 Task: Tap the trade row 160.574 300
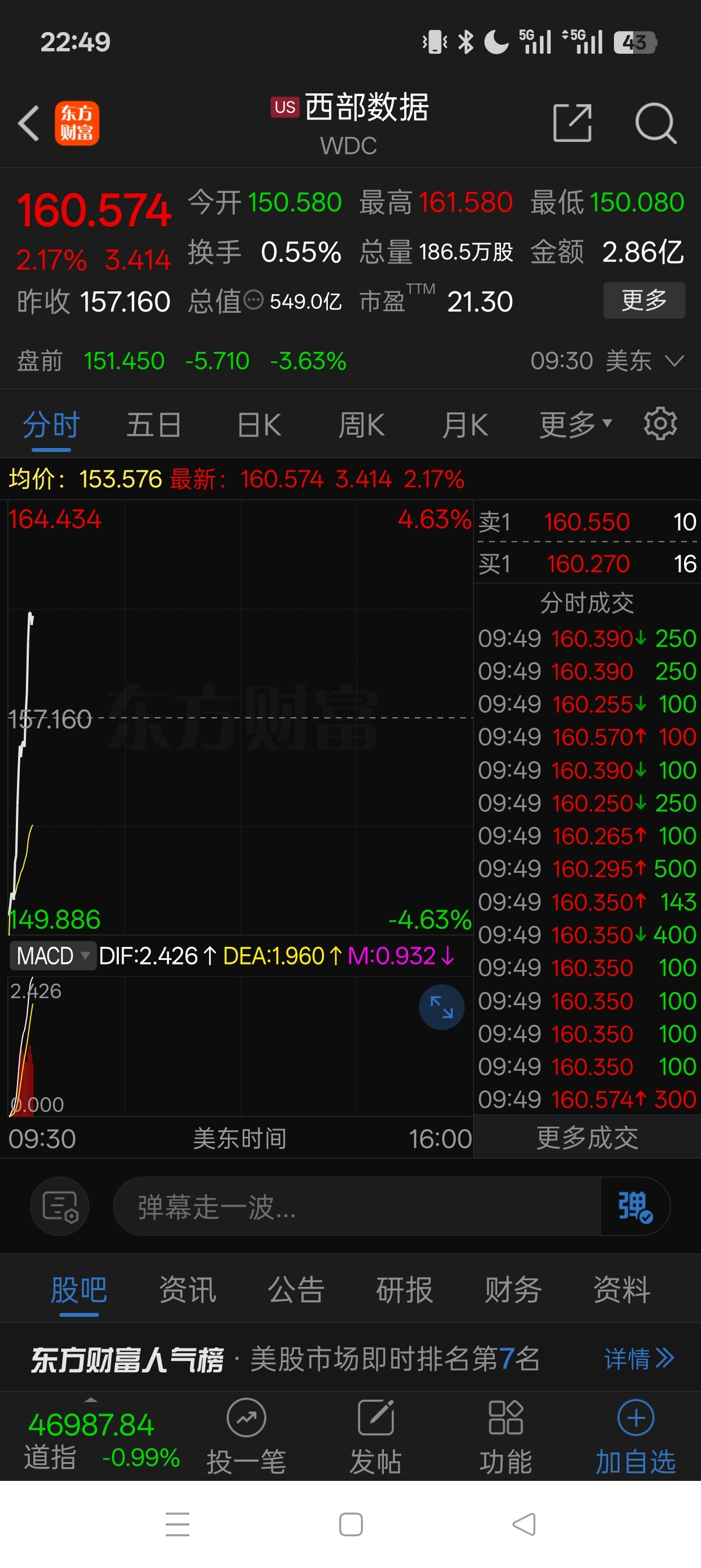(587, 1099)
